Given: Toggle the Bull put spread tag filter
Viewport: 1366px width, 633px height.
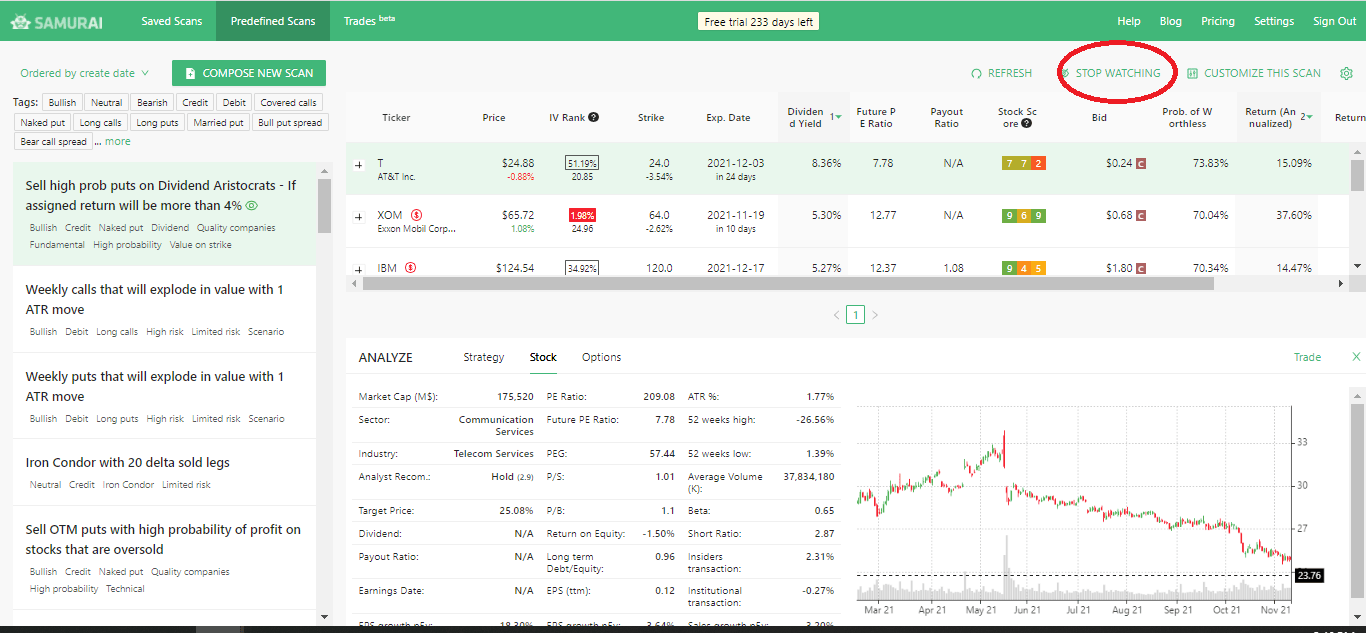Looking at the screenshot, I should point(290,122).
